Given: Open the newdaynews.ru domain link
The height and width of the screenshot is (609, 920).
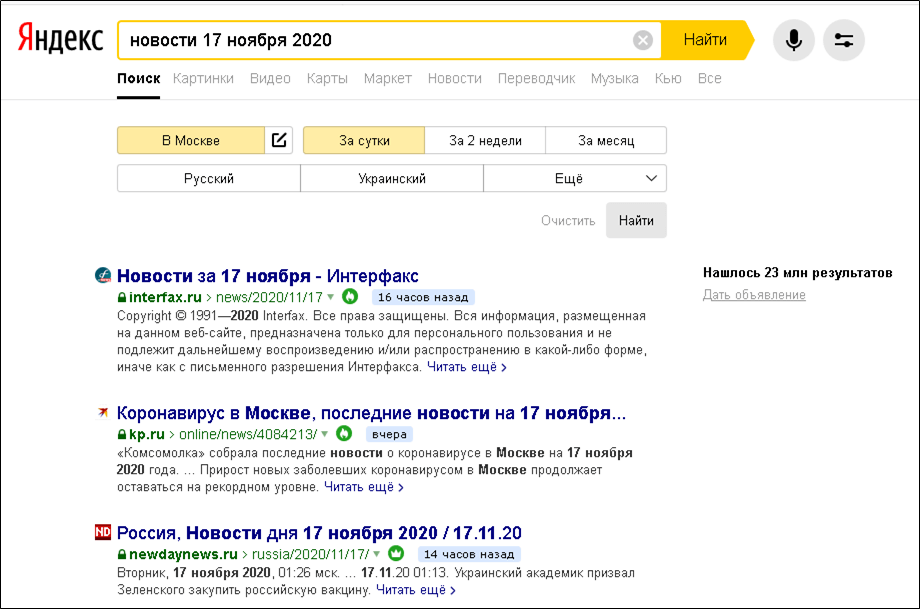Looking at the screenshot, I should point(183,554).
